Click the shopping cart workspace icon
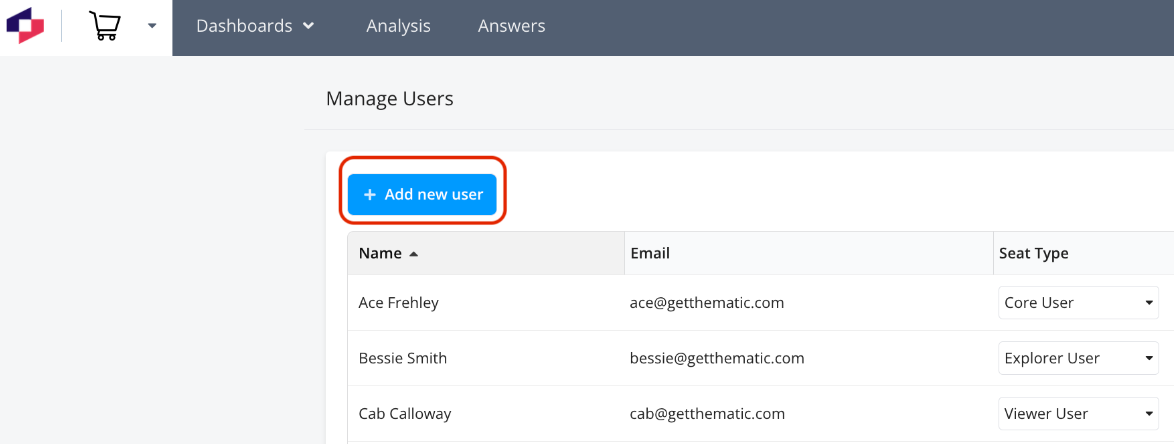 pos(104,25)
